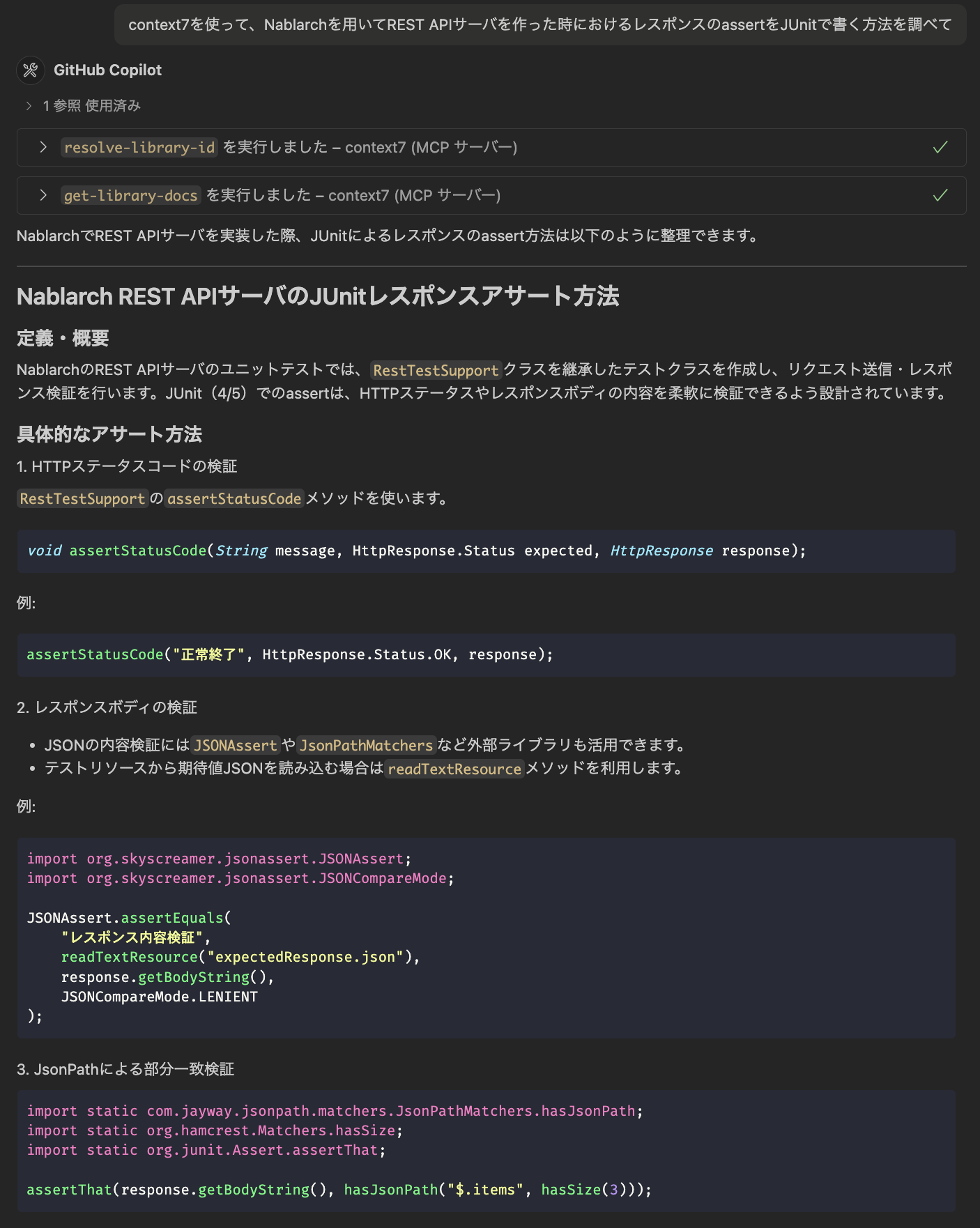The width and height of the screenshot is (980, 1228).
Task: Click the readTextResource("expectedResponse.json") code line
Action: pyautogui.click(x=240, y=957)
